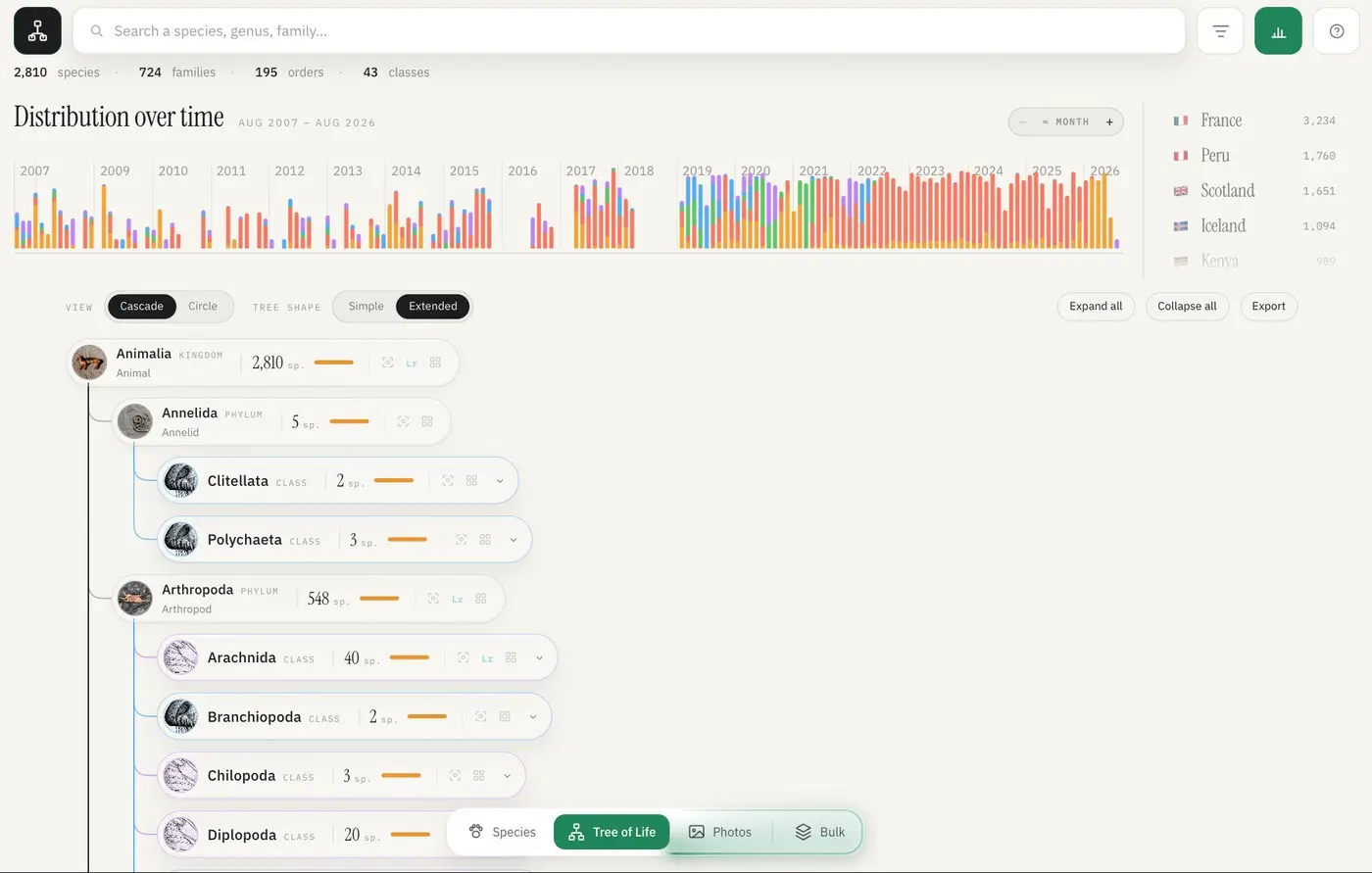Click the search magnifier icon
The image size is (1372, 873).
pyautogui.click(x=97, y=31)
